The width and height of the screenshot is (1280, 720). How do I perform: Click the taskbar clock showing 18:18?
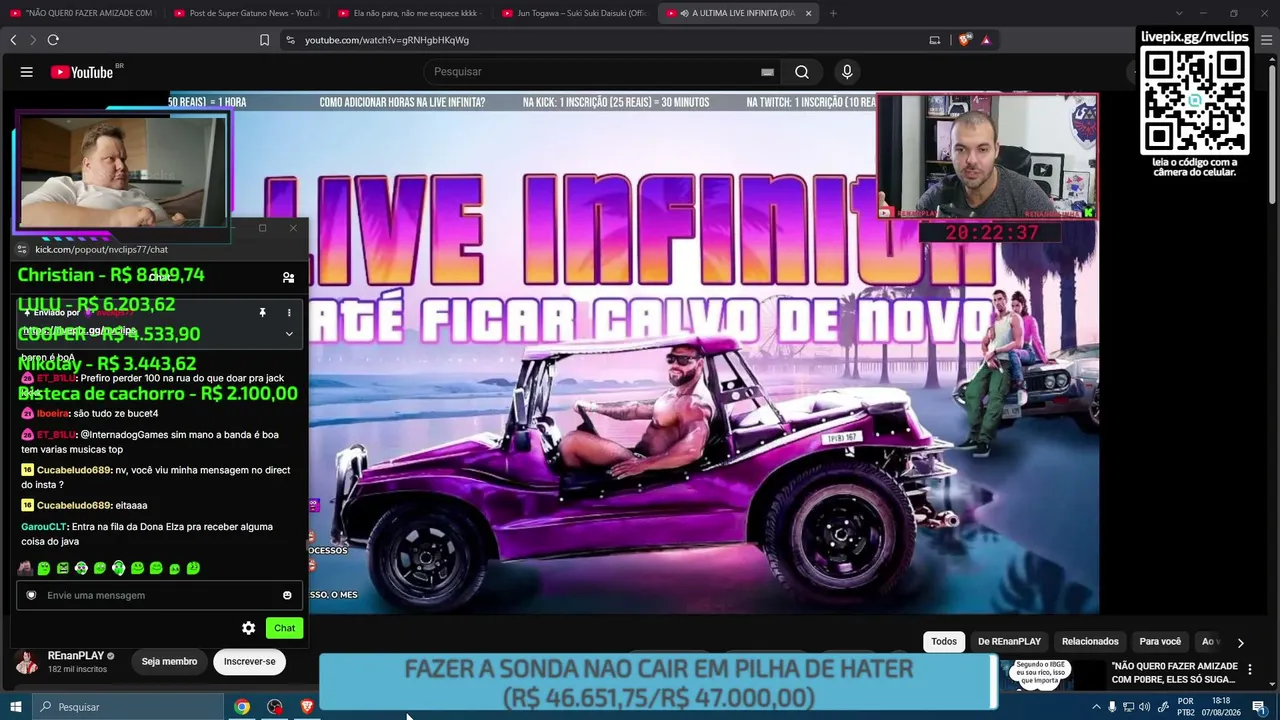1221,707
